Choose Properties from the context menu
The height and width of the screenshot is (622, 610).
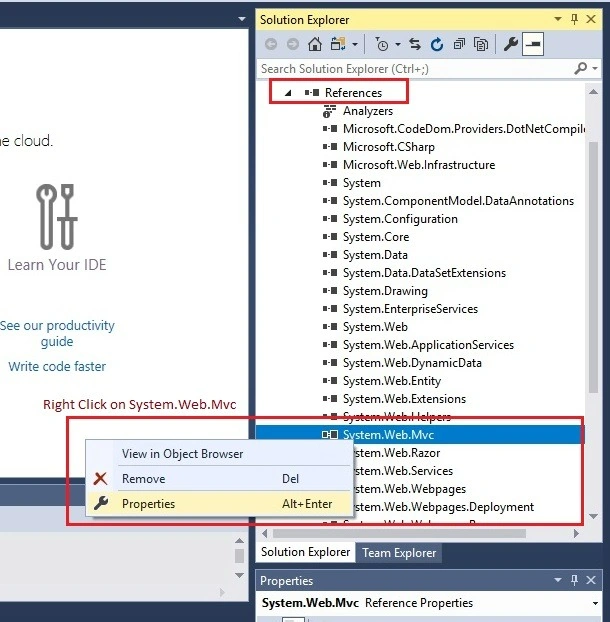coord(219,504)
